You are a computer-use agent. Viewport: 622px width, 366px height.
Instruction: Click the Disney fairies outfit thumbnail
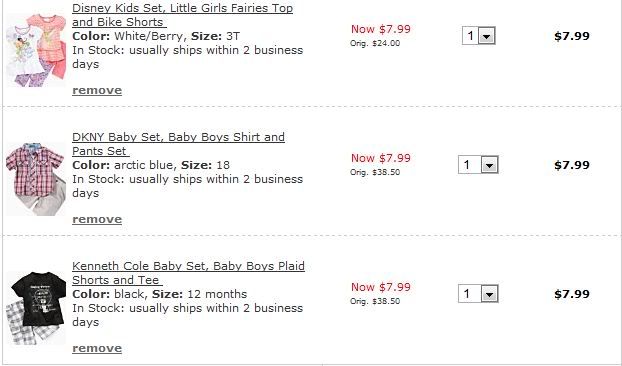36,50
